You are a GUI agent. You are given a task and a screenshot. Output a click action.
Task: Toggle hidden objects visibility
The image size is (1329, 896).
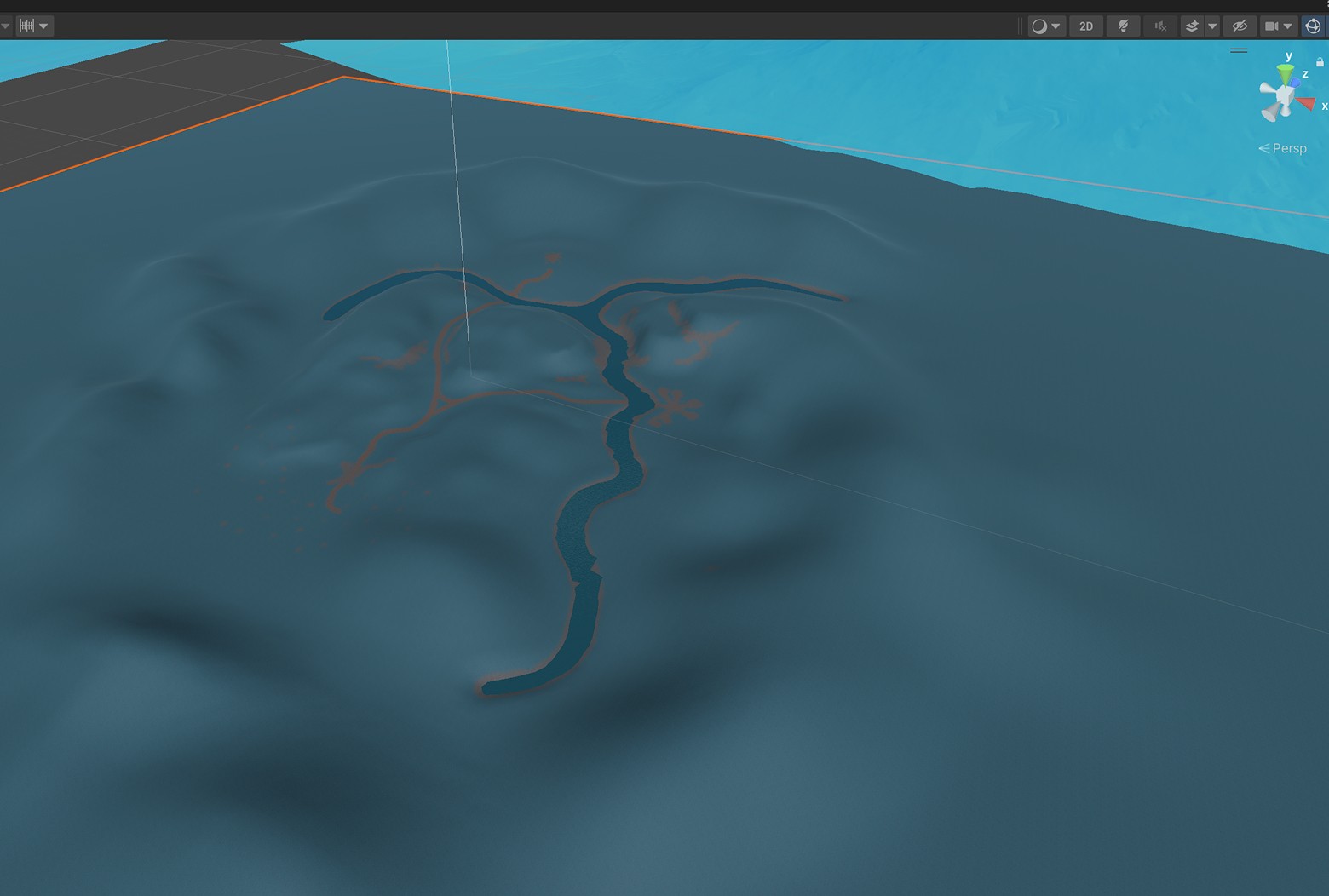pos(1240,26)
